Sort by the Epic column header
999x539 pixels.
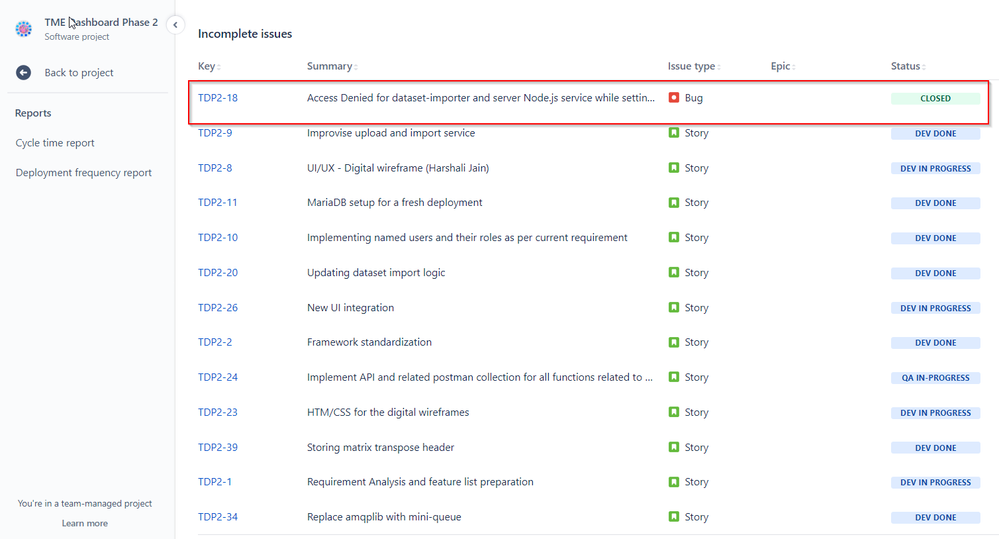[x=783, y=66]
